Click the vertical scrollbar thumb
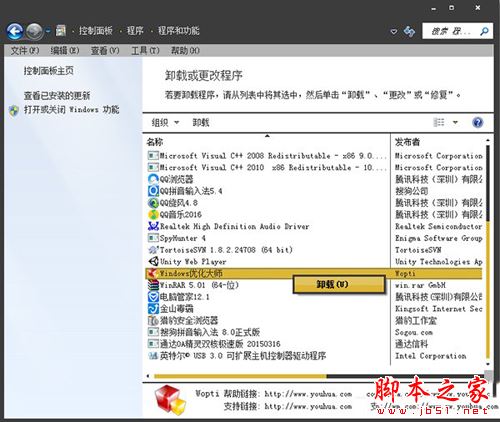Viewport: 500px width, 422px height. [488, 183]
